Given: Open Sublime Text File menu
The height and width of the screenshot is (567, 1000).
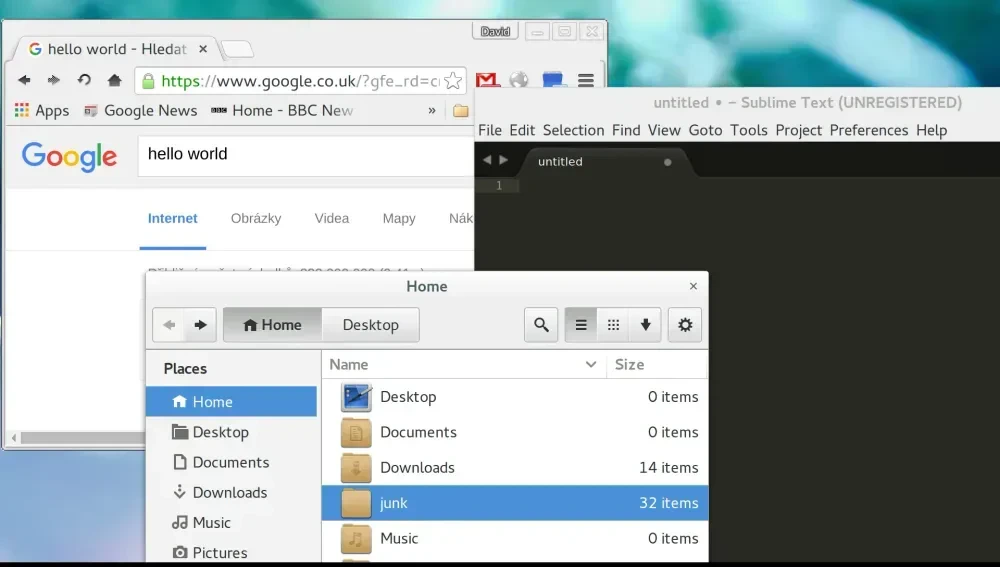Looking at the screenshot, I should pyautogui.click(x=490, y=130).
